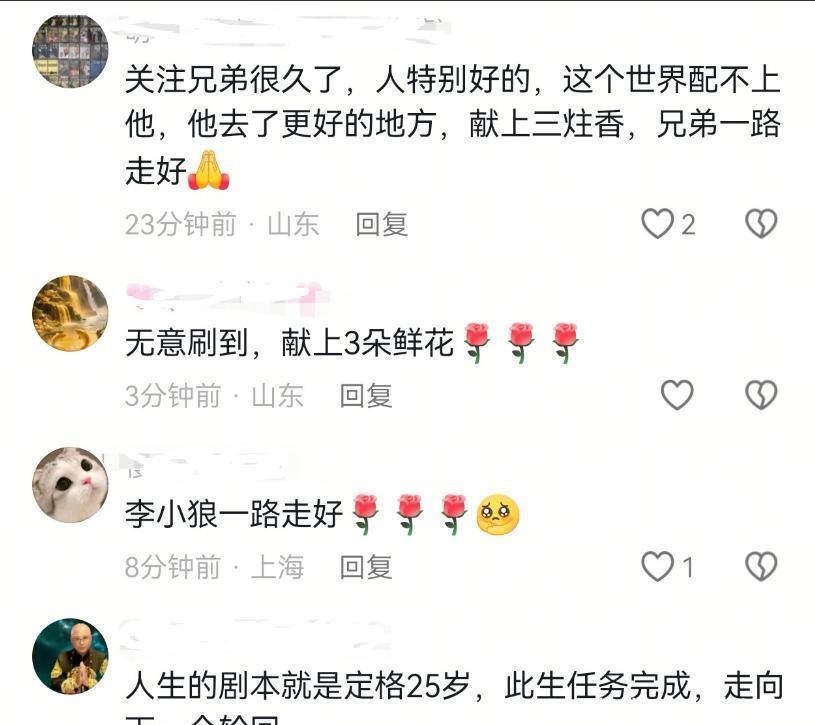This screenshot has width=815, height=725.
Task: Tap the blurred username above 关注兄弟很久了 comment
Action: click(286, 30)
